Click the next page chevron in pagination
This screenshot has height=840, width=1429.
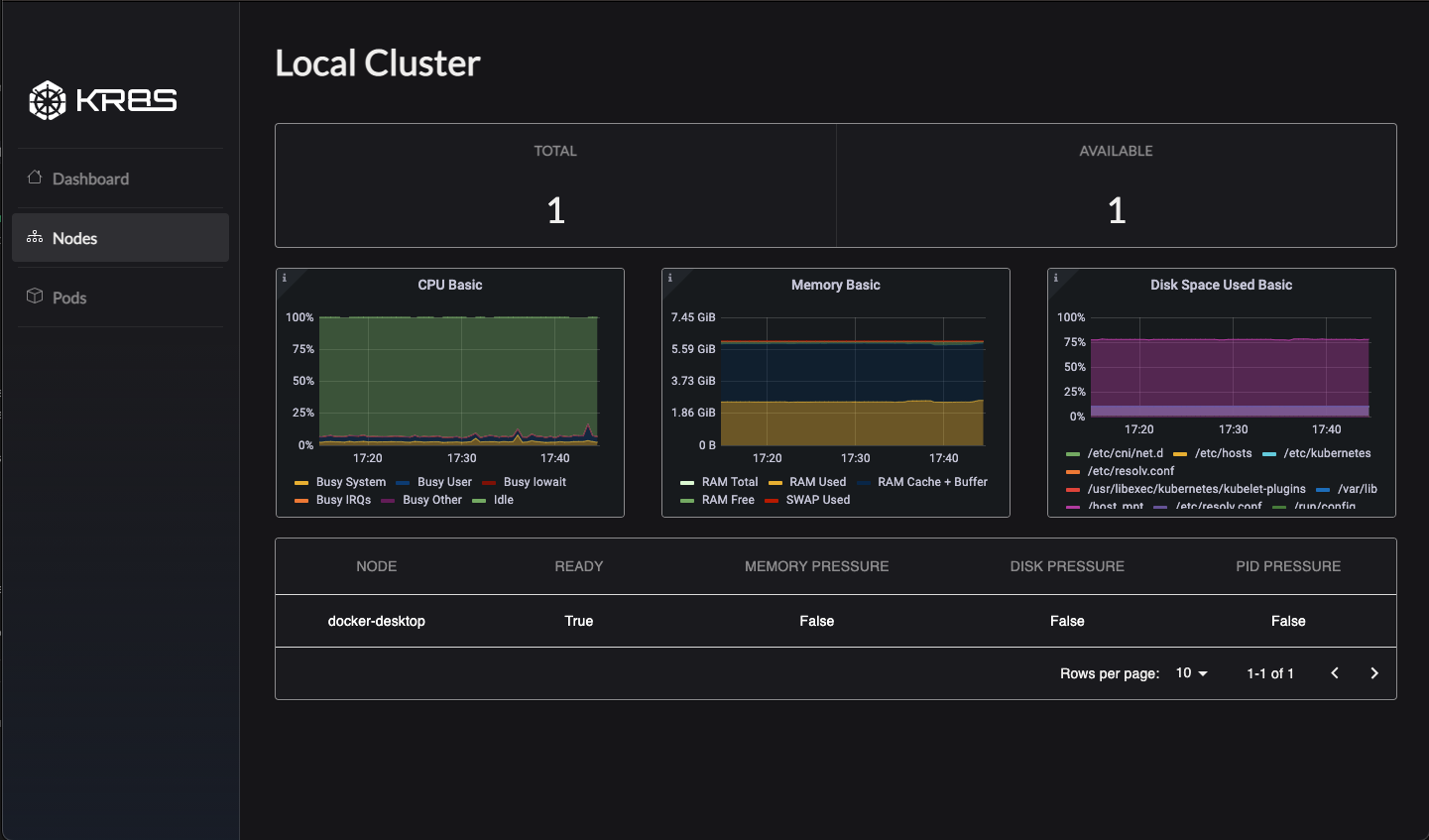coord(1374,672)
